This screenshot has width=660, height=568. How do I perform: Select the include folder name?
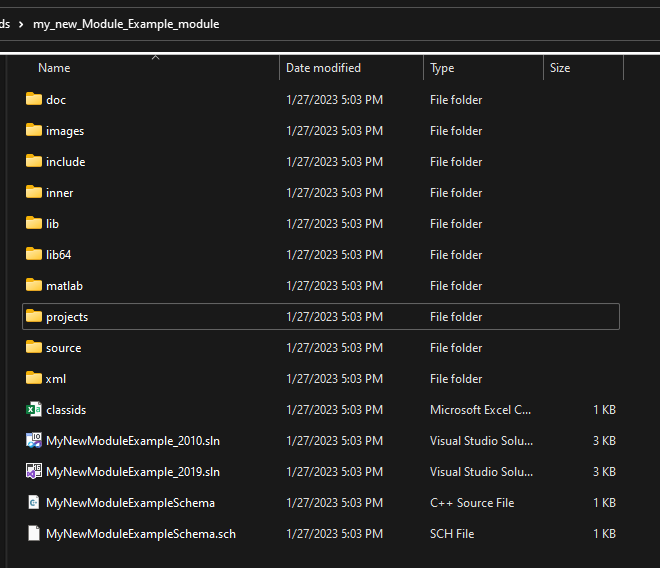coord(65,162)
